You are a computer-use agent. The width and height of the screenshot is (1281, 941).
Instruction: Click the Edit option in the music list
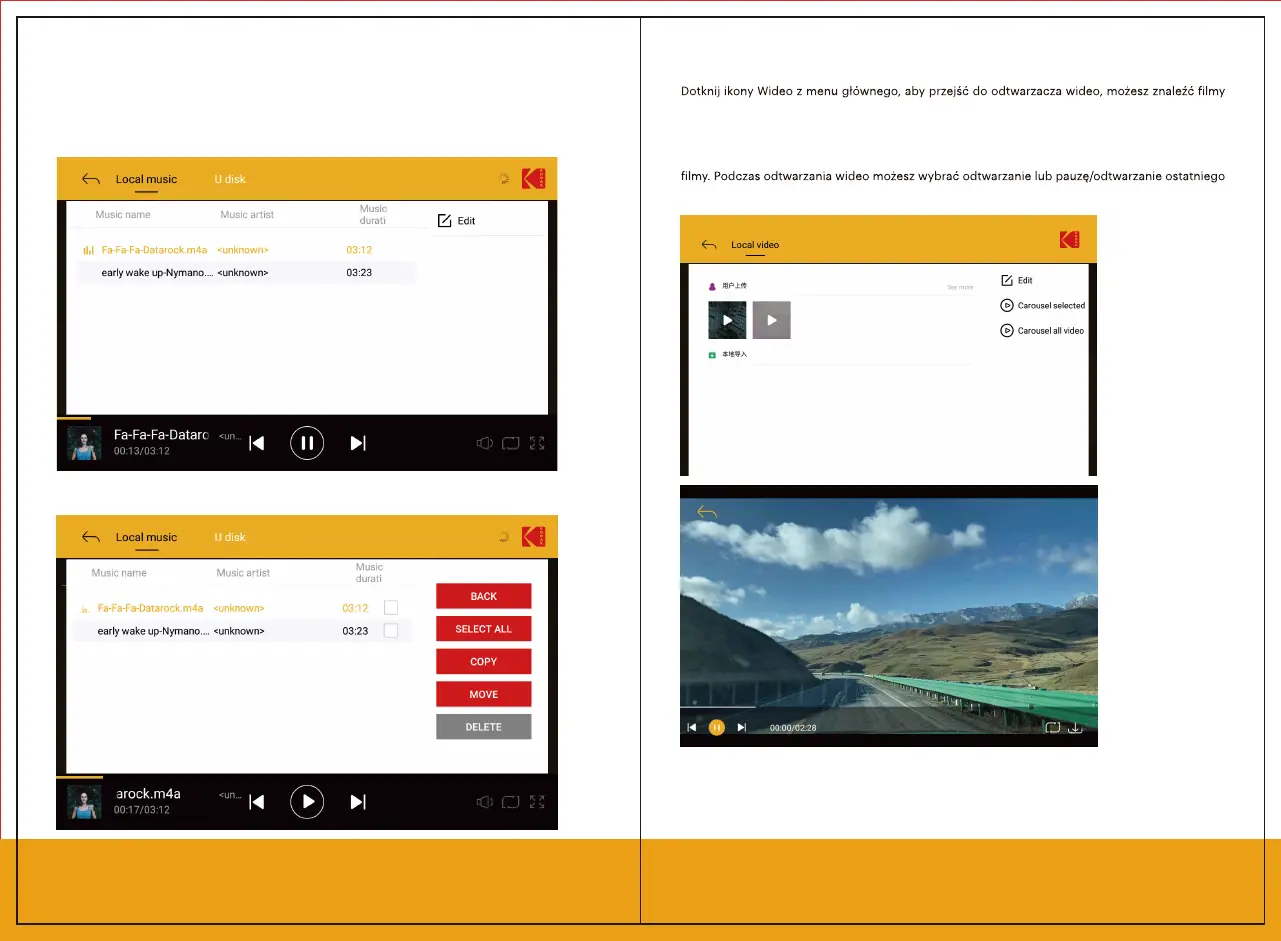click(x=457, y=221)
